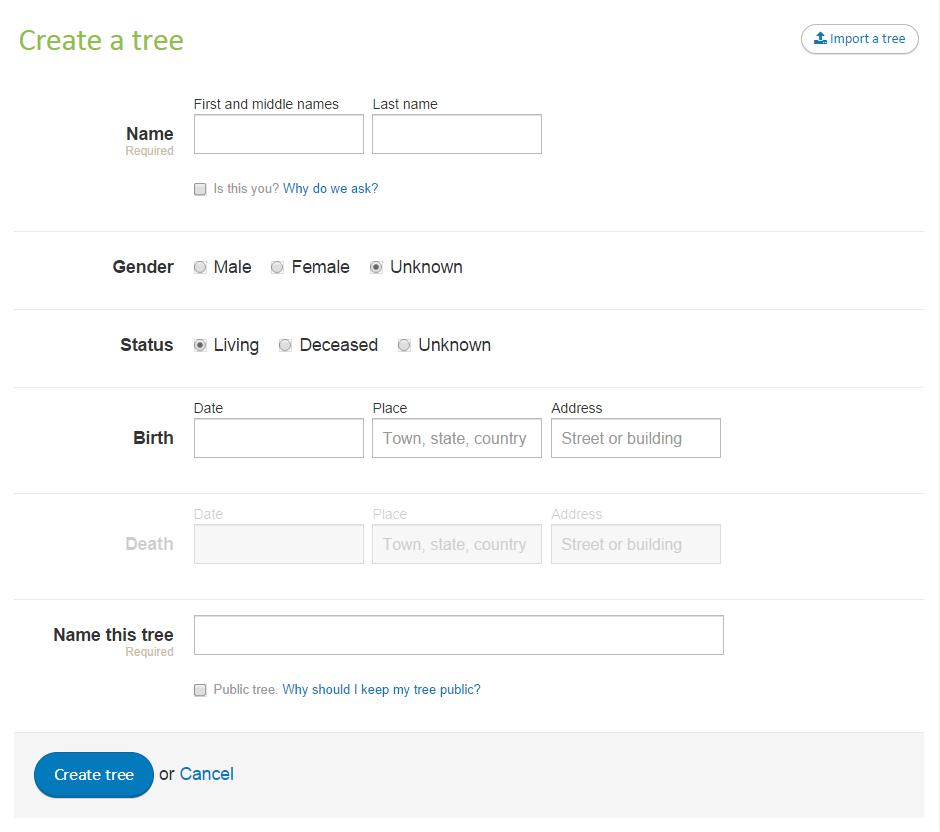Click the Import a tree upload icon
940x832 pixels.
click(x=820, y=38)
